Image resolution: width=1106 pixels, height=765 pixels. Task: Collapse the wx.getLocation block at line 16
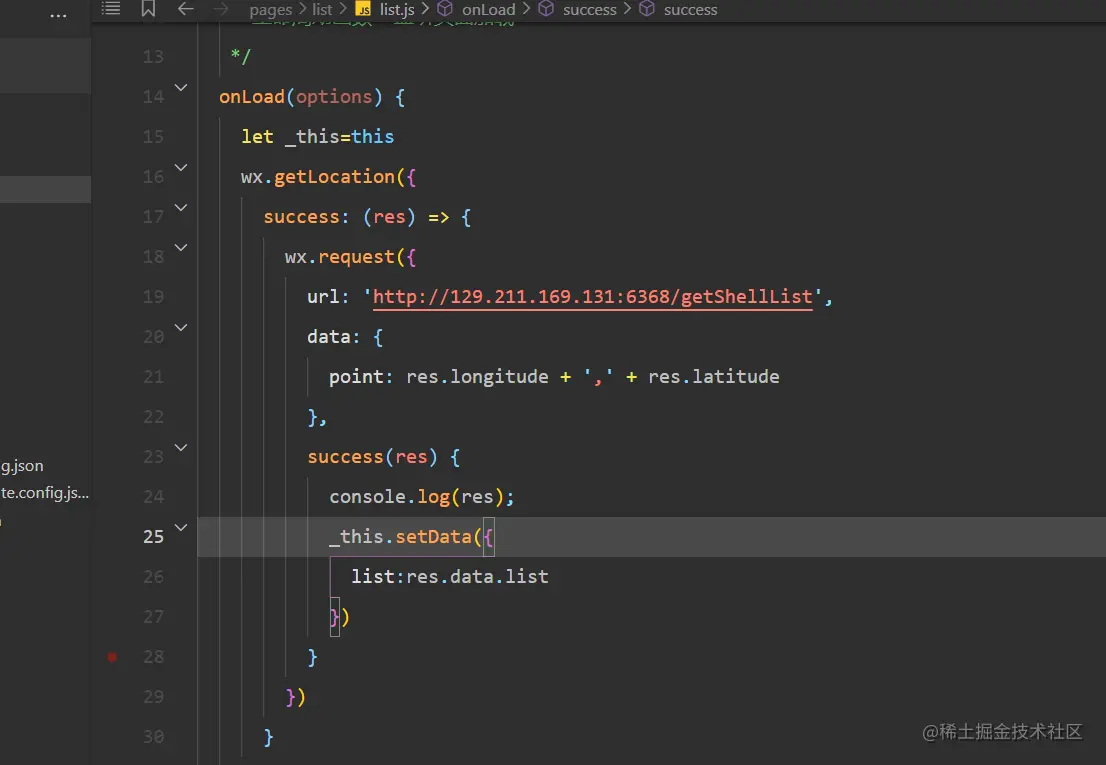tap(180, 168)
